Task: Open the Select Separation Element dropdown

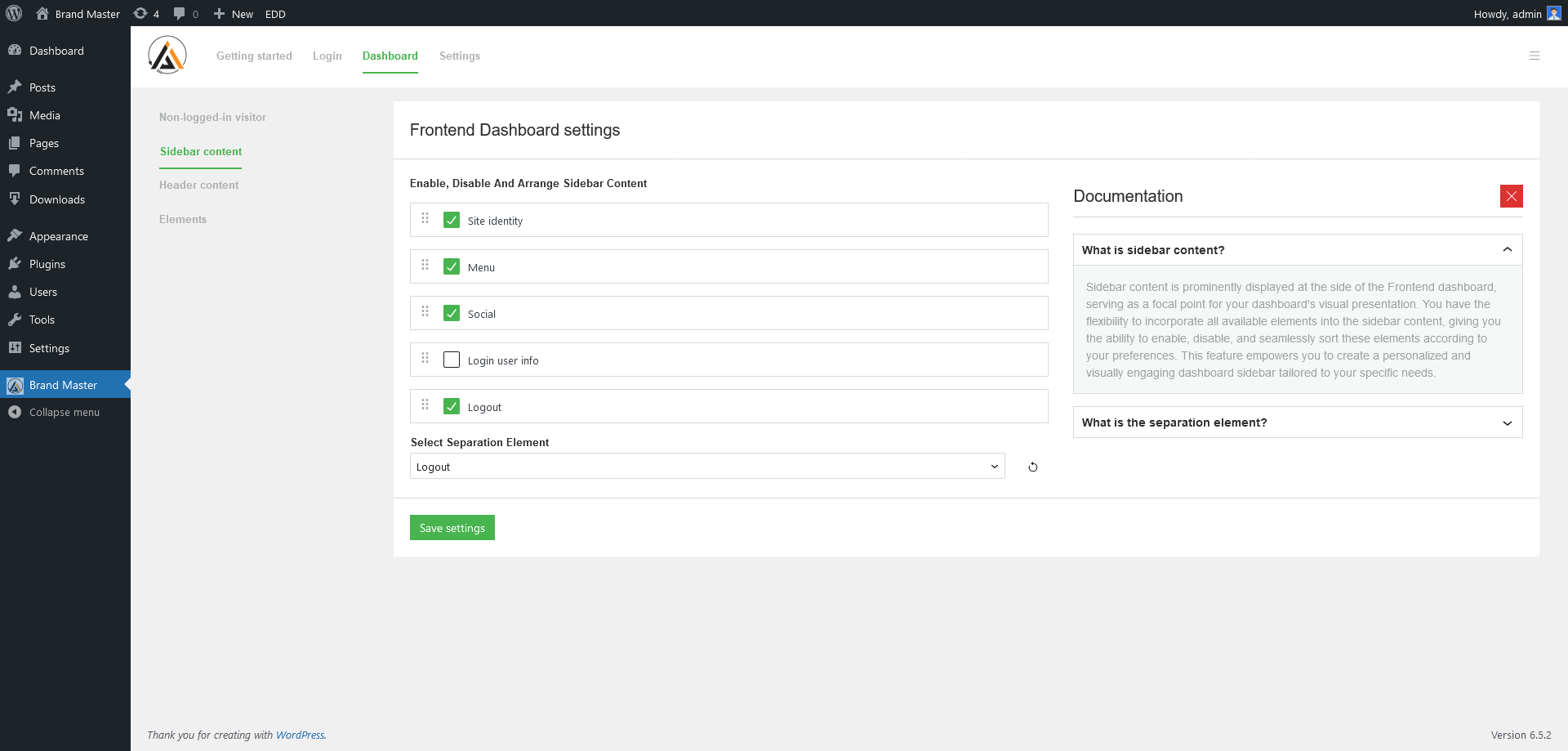Action: (707, 466)
